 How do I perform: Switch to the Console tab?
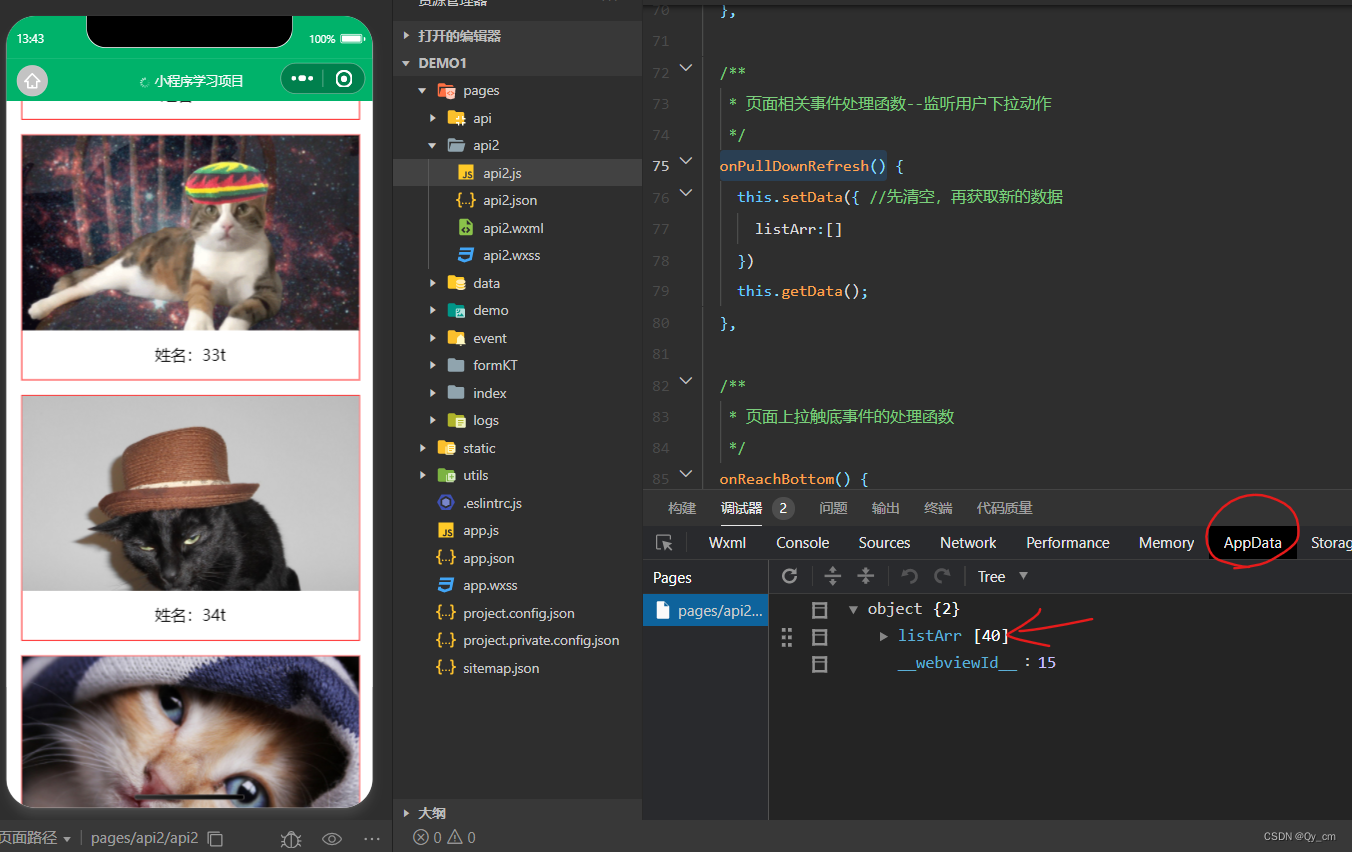(x=803, y=543)
